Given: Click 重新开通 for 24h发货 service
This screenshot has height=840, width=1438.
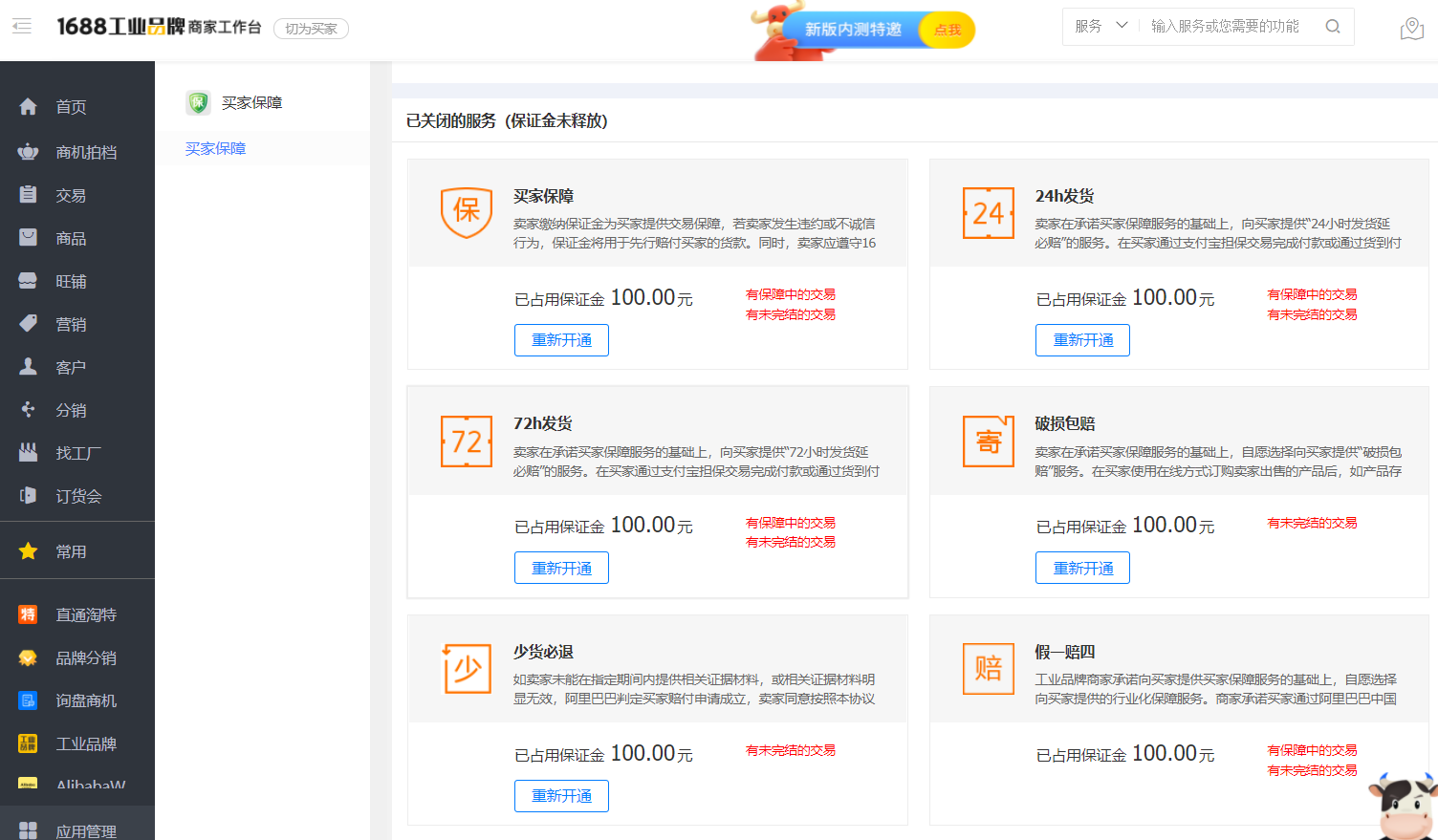Looking at the screenshot, I should [1082, 340].
